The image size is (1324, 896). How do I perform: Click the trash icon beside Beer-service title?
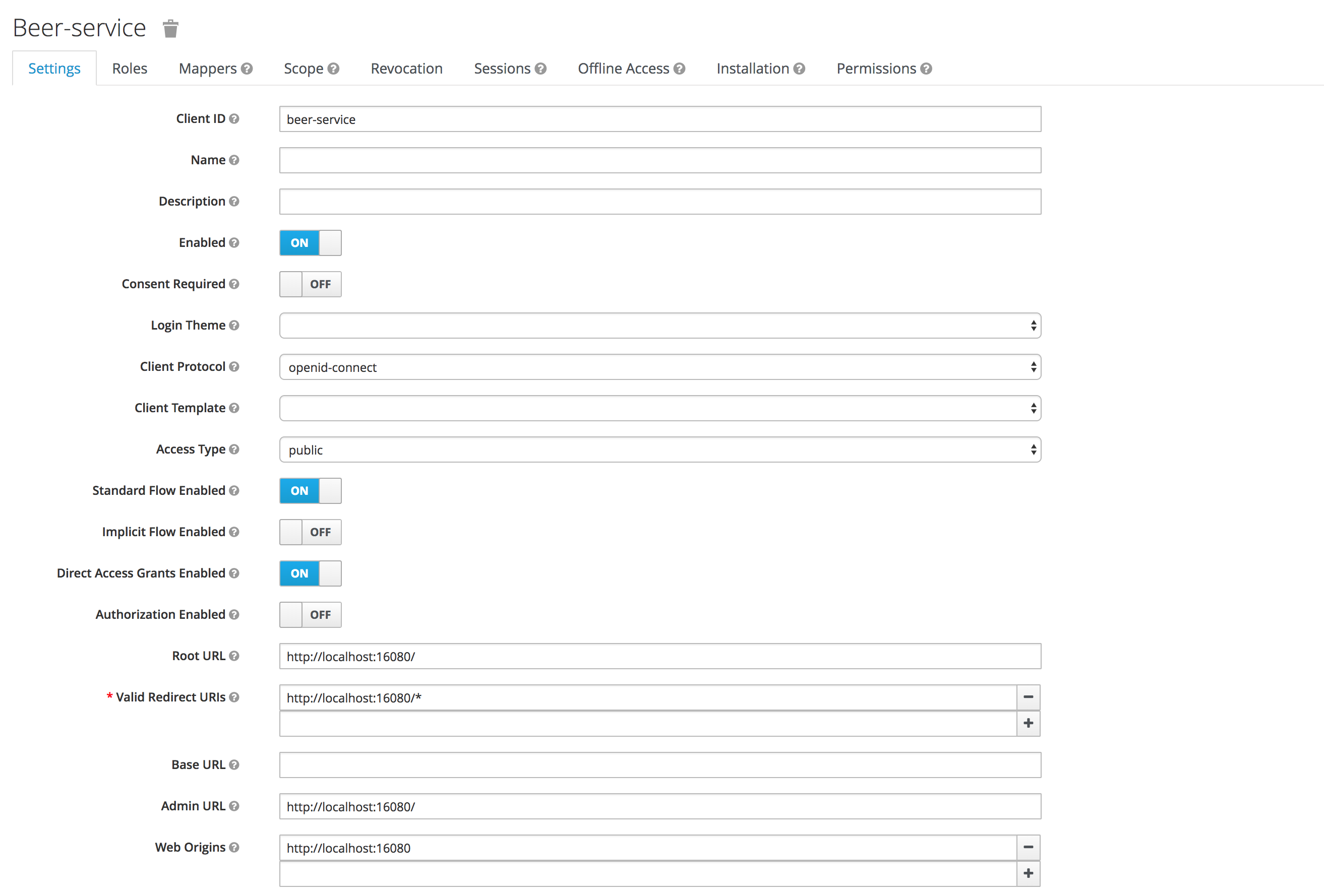click(170, 28)
